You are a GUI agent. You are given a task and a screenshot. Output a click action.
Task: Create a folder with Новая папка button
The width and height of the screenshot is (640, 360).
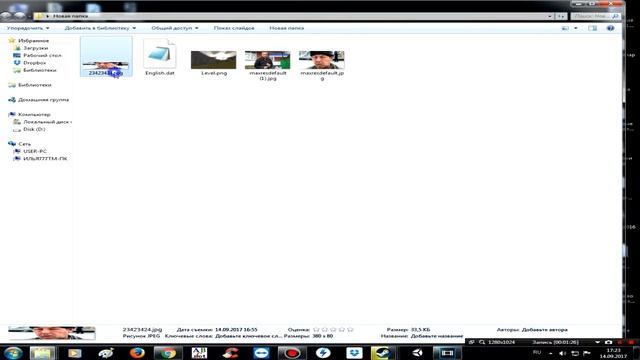(287, 28)
